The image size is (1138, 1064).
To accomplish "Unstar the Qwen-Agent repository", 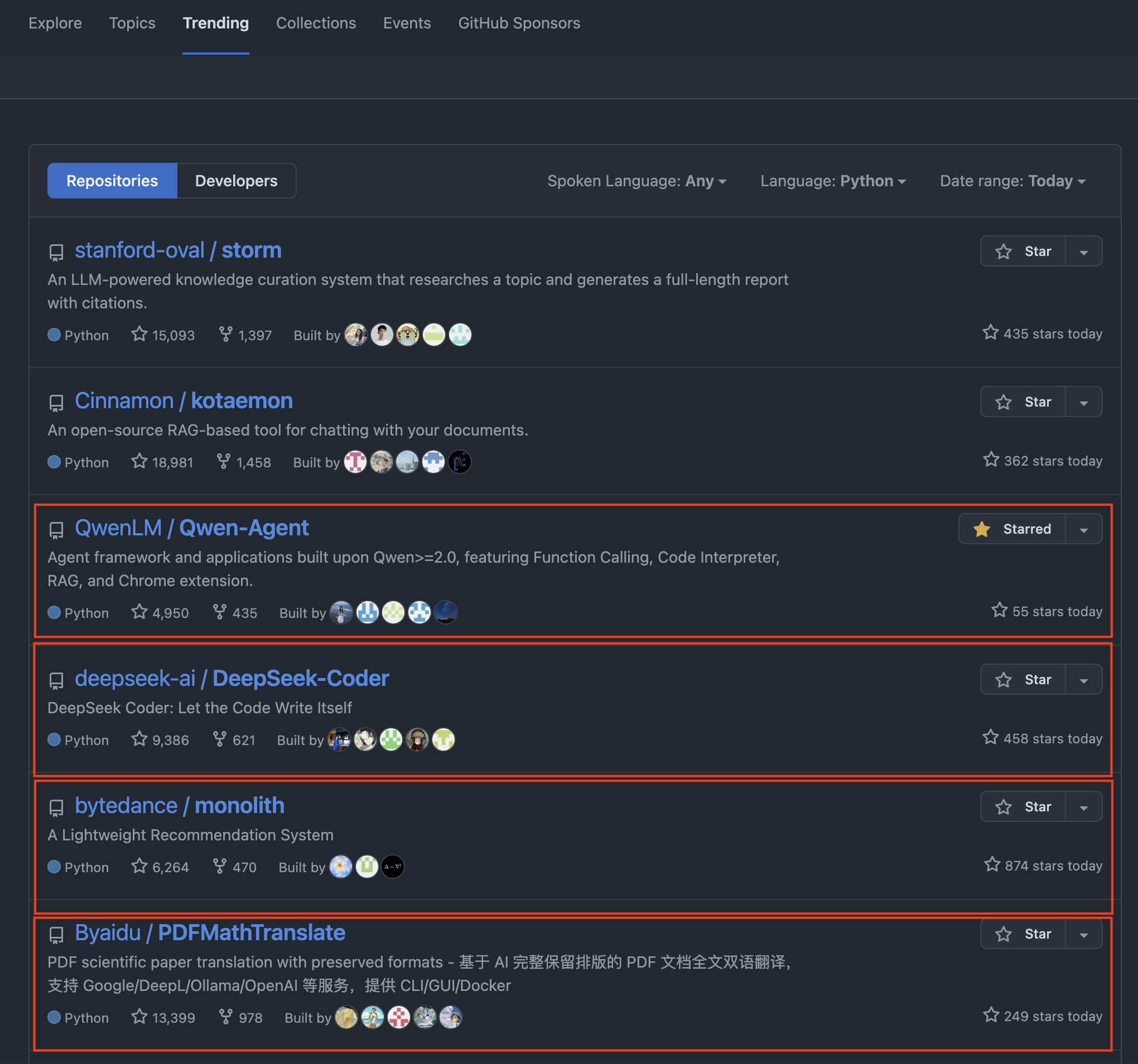I will 1012,529.
